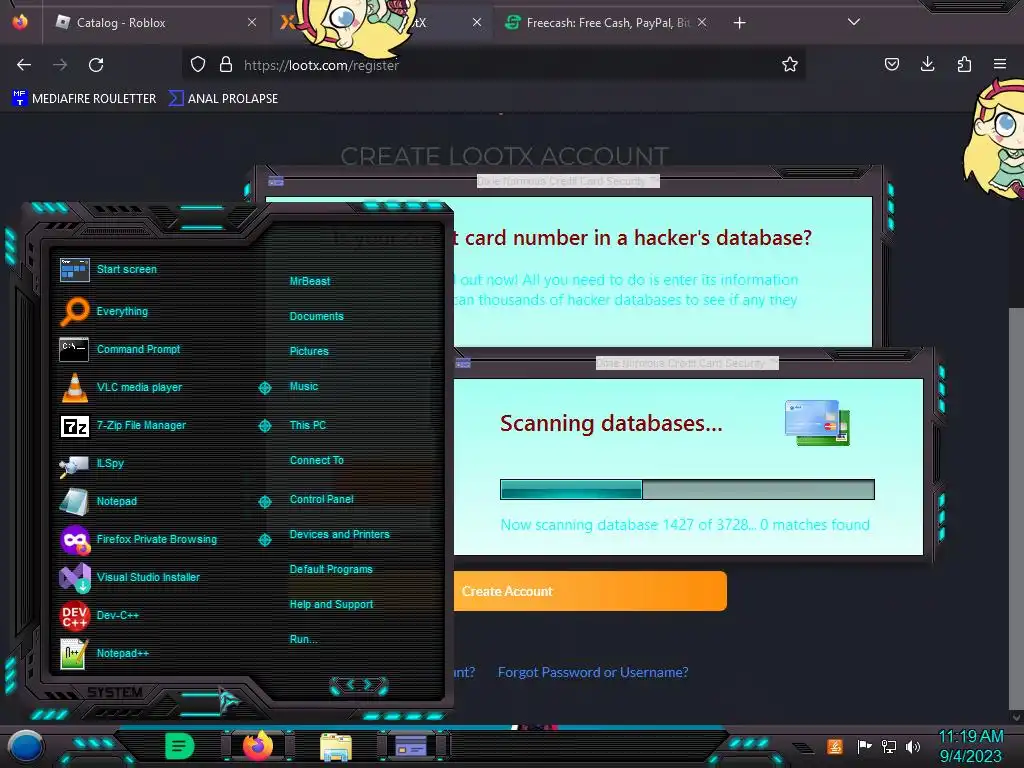The width and height of the screenshot is (1024, 768).
Task: Open Help and Support
Action: pos(331,604)
